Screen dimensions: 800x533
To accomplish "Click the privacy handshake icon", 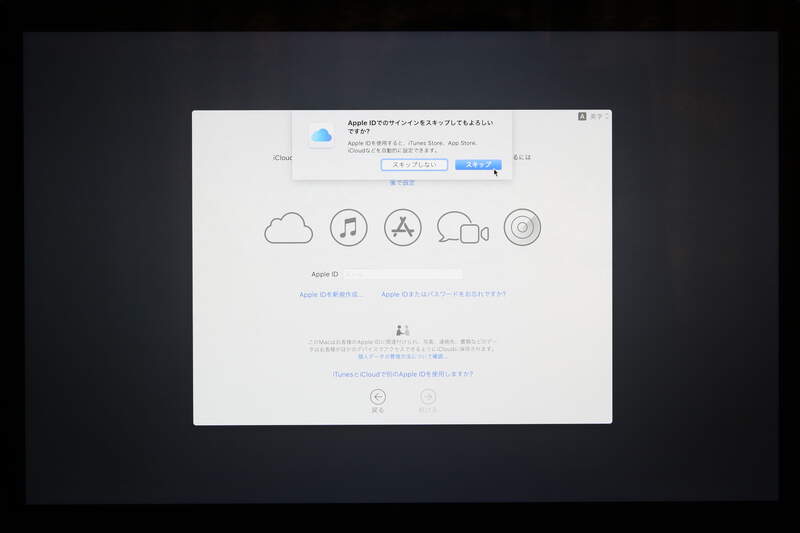I will coord(403,329).
